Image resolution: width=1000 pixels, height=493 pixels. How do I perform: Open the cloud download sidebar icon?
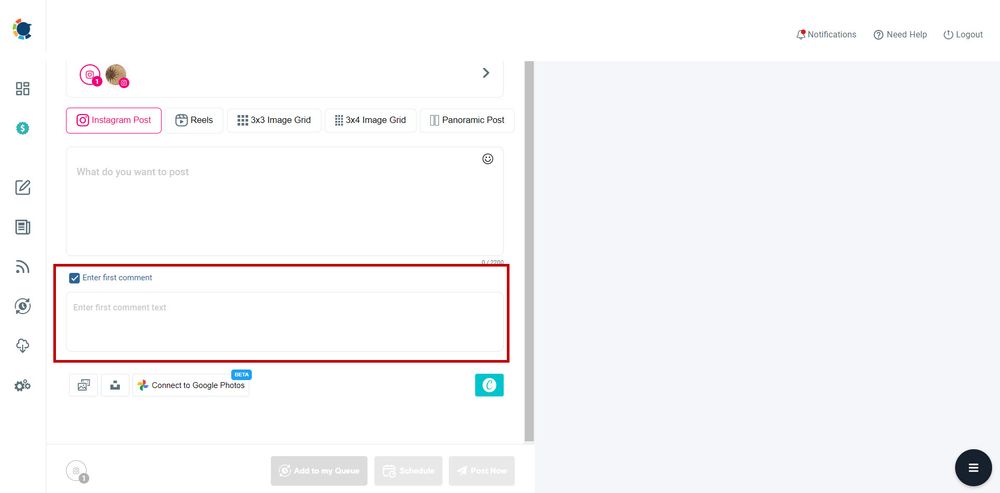22,346
